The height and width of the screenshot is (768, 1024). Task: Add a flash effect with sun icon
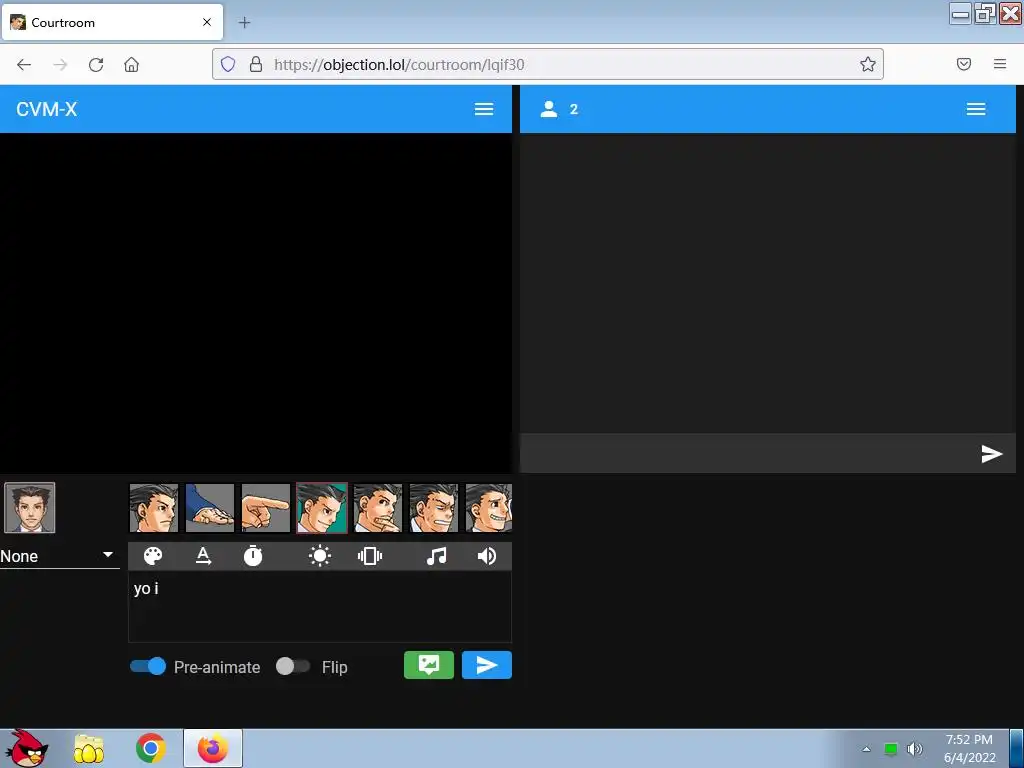click(x=320, y=556)
